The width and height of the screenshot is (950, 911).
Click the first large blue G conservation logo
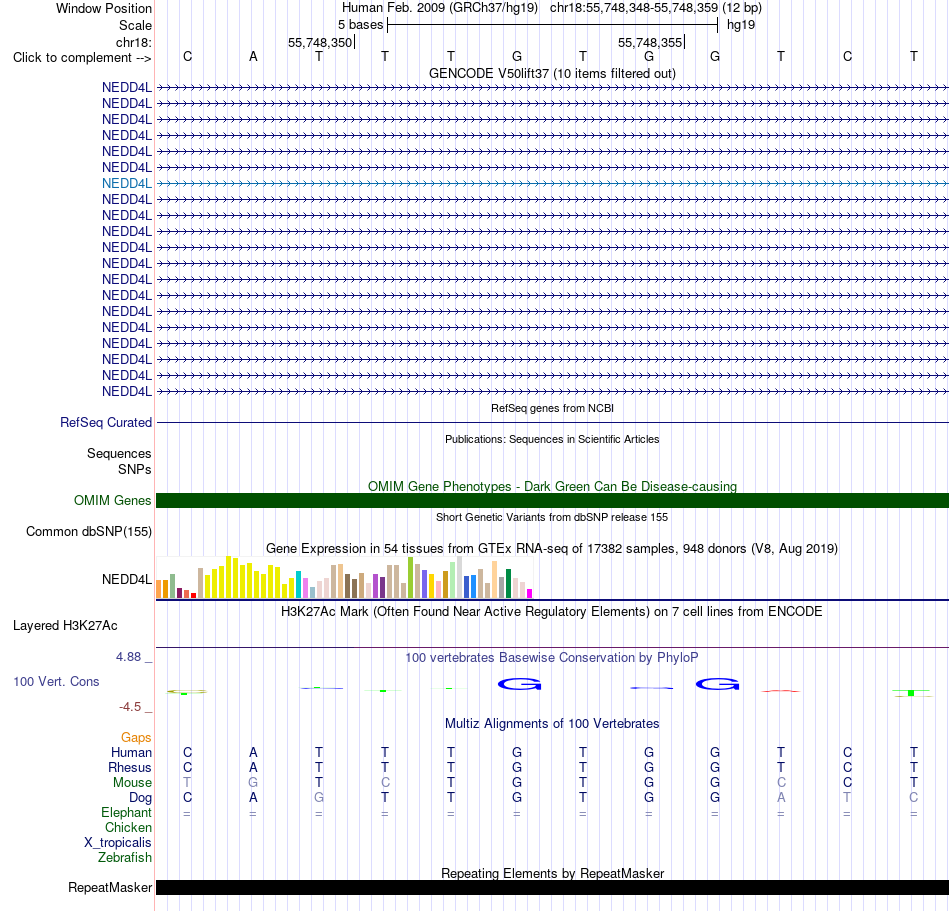pyautogui.click(x=519, y=684)
